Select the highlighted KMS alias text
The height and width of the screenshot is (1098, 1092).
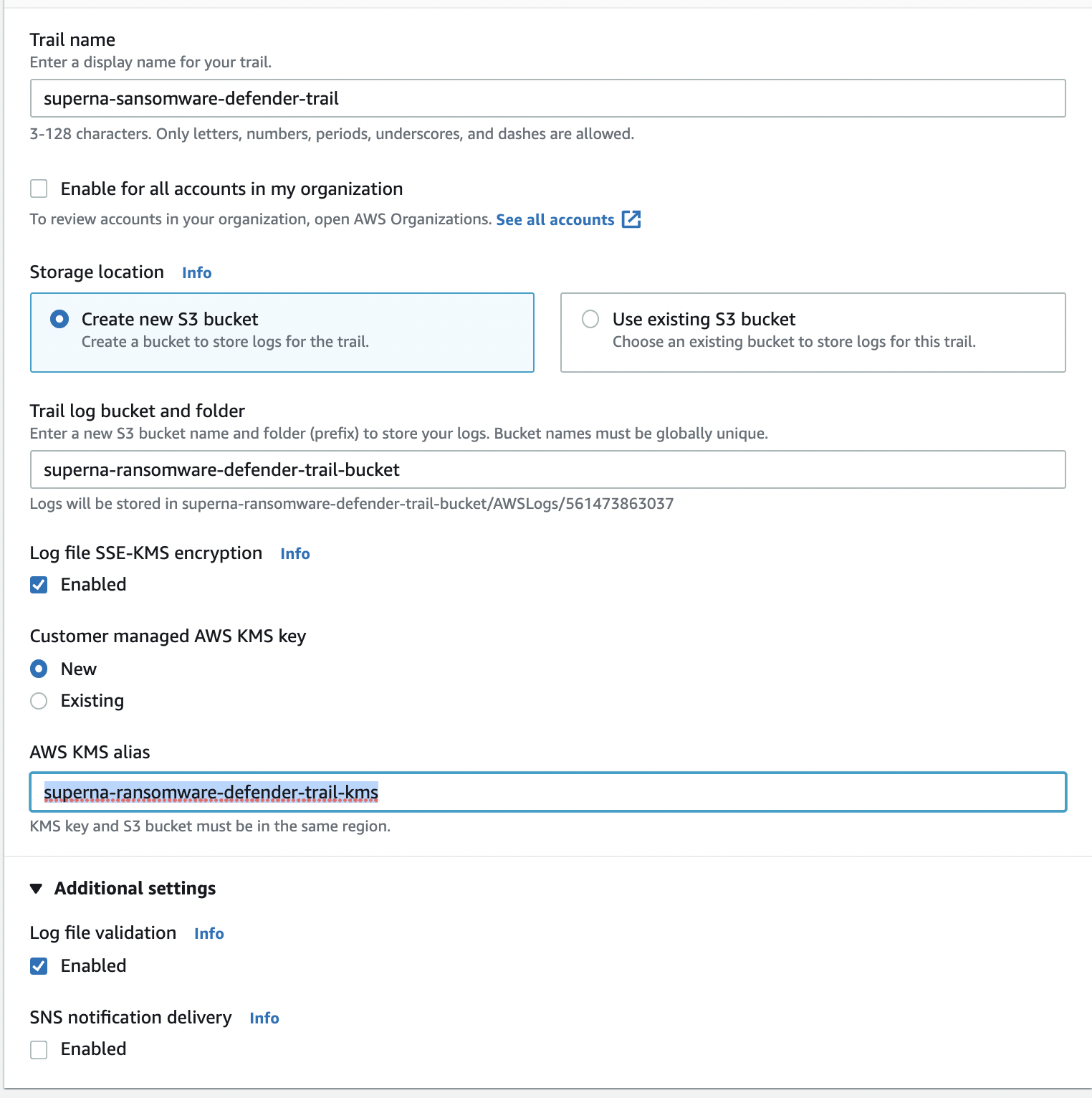click(211, 793)
